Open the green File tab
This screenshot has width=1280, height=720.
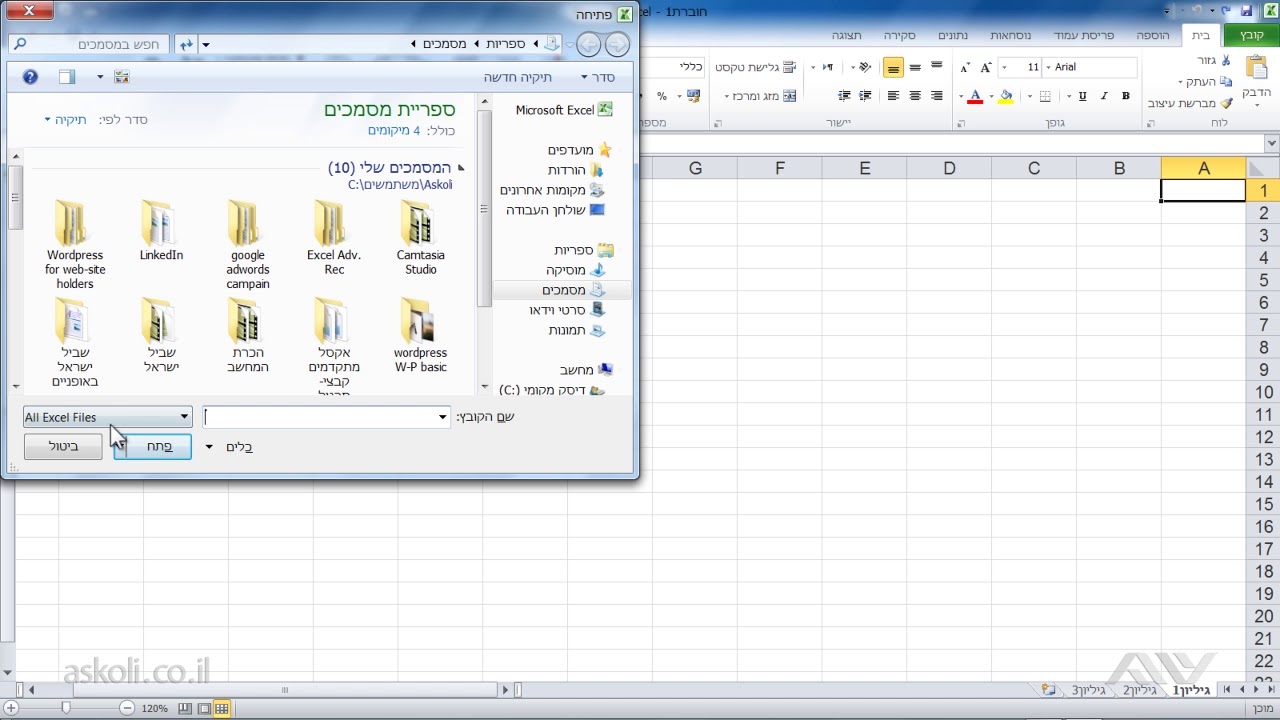tap(1251, 35)
